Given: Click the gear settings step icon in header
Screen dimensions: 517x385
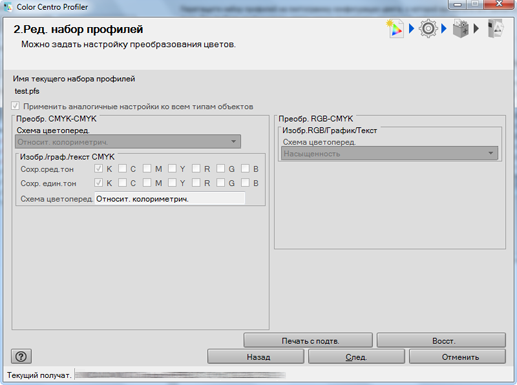Looking at the screenshot, I should pos(428,29).
